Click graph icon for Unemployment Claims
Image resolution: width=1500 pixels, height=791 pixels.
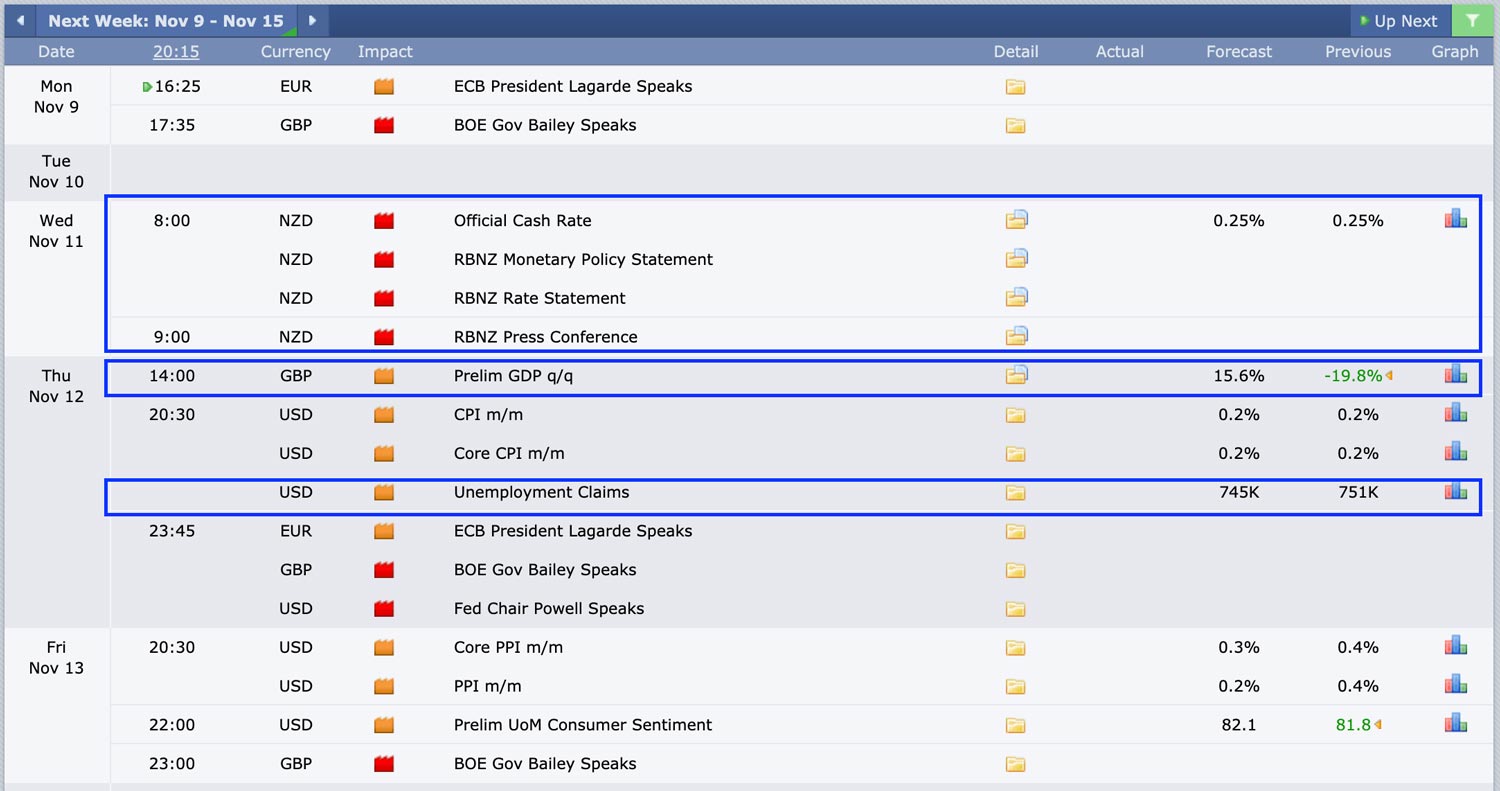[x=1455, y=492]
